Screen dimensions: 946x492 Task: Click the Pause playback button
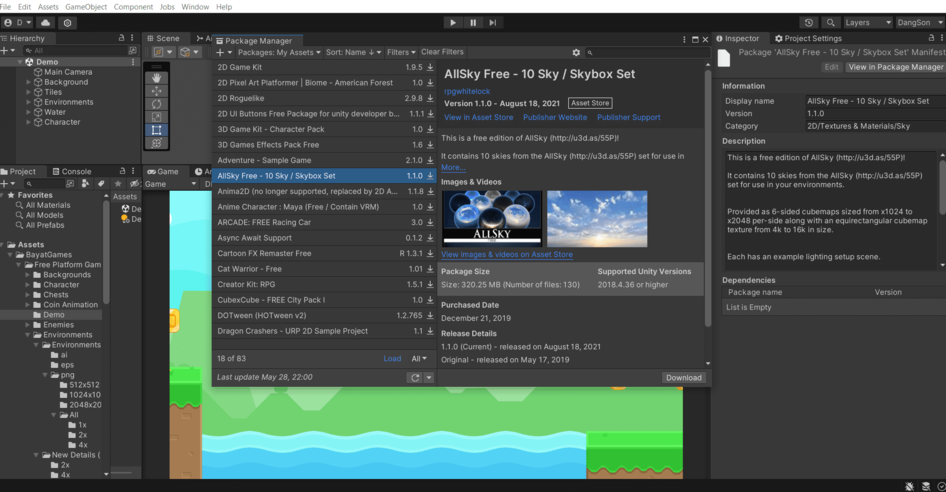point(473,22)
